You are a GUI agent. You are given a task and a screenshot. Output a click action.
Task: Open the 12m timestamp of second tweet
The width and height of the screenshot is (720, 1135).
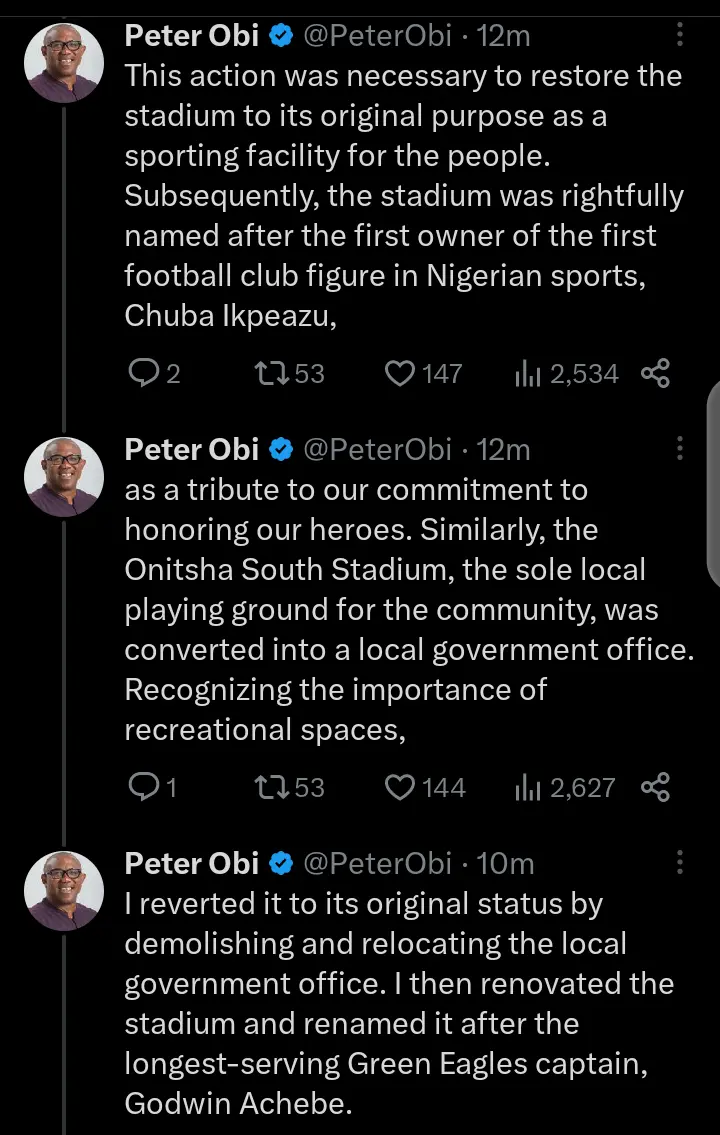point(504,450)
